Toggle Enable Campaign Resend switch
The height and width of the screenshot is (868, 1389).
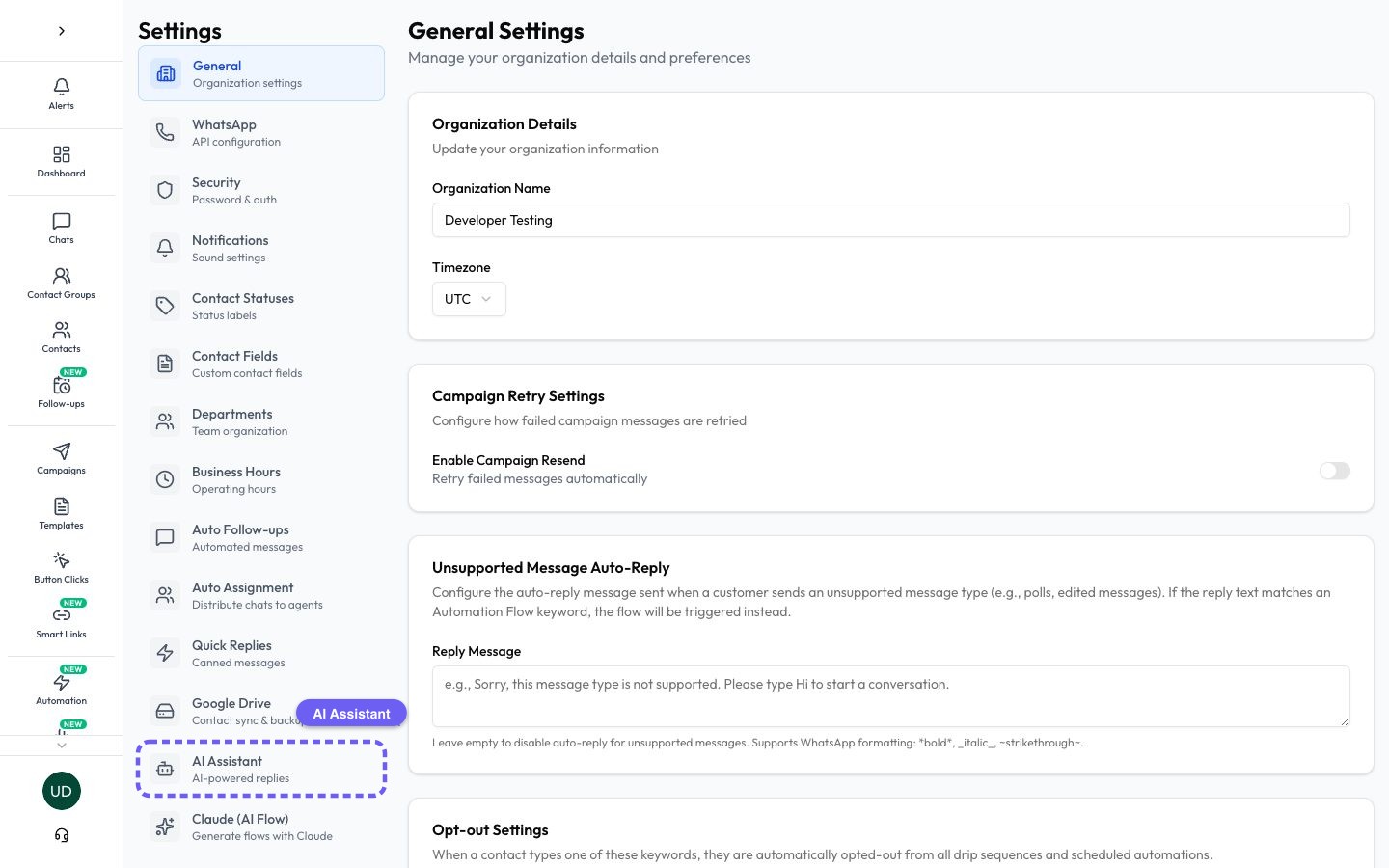[x=1335, y=471]
